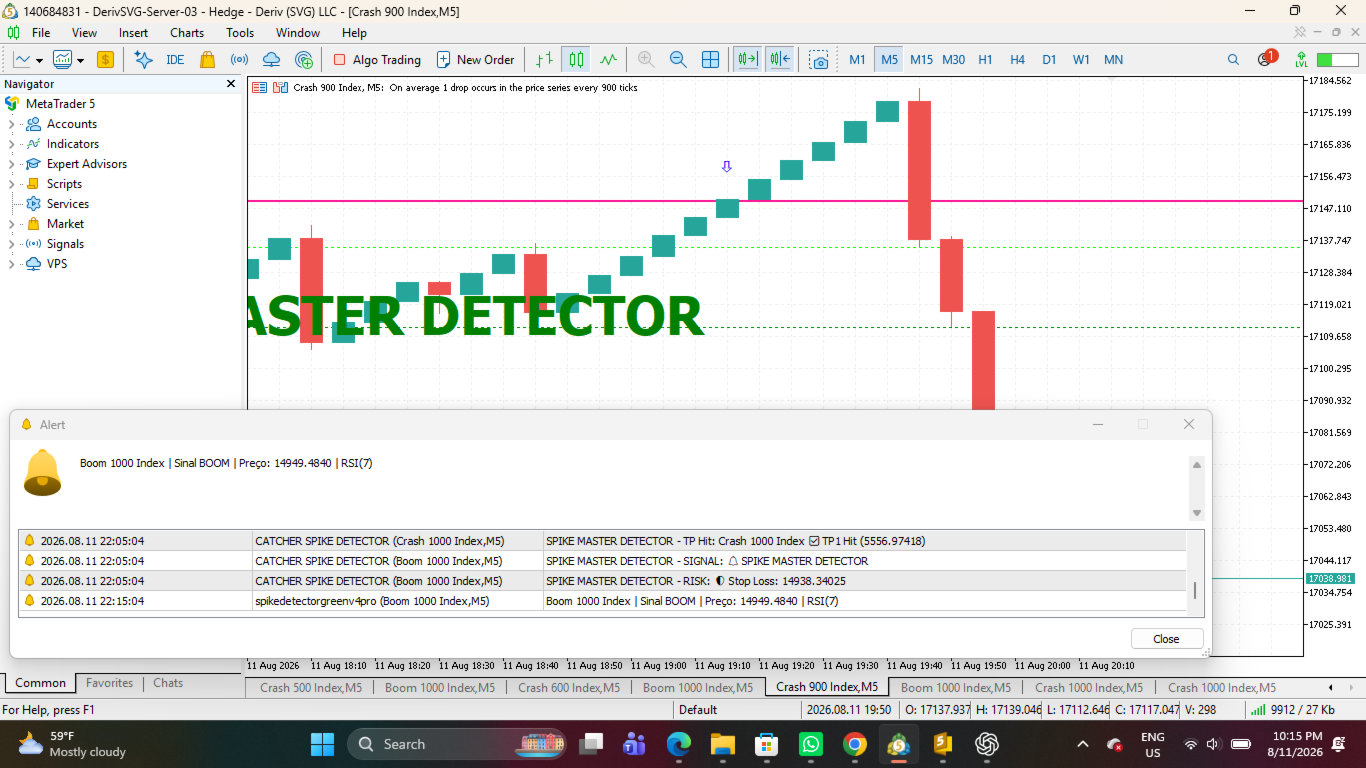Switch to the Chats tab in Navigator
This screenshot has width=1366, height=768.
click(x=168, y=683)
